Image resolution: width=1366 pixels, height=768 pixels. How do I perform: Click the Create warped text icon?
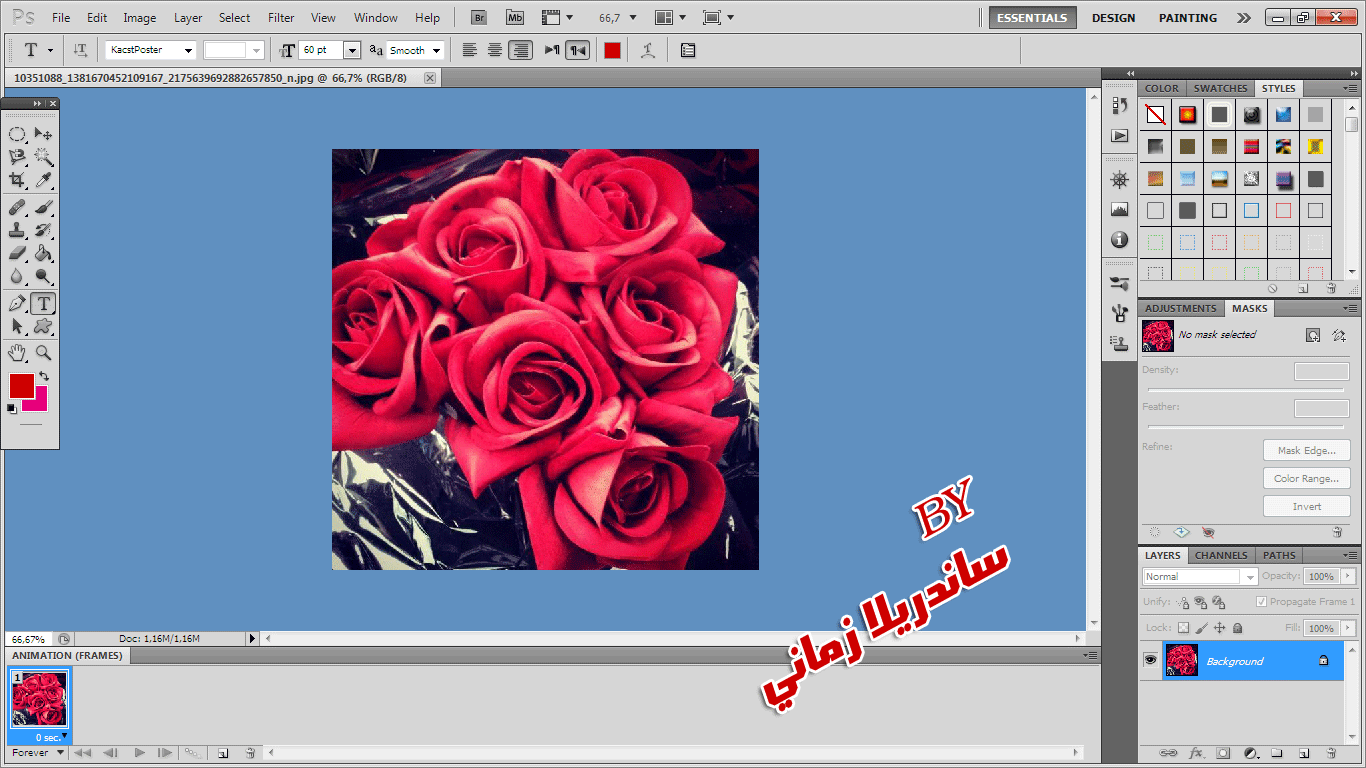pyautogui.click(x=649, y=50)
